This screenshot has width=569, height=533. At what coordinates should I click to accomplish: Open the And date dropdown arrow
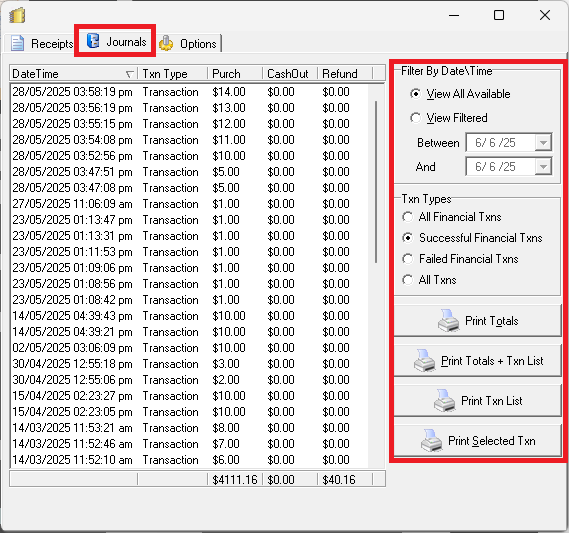[x=543, y=167]
